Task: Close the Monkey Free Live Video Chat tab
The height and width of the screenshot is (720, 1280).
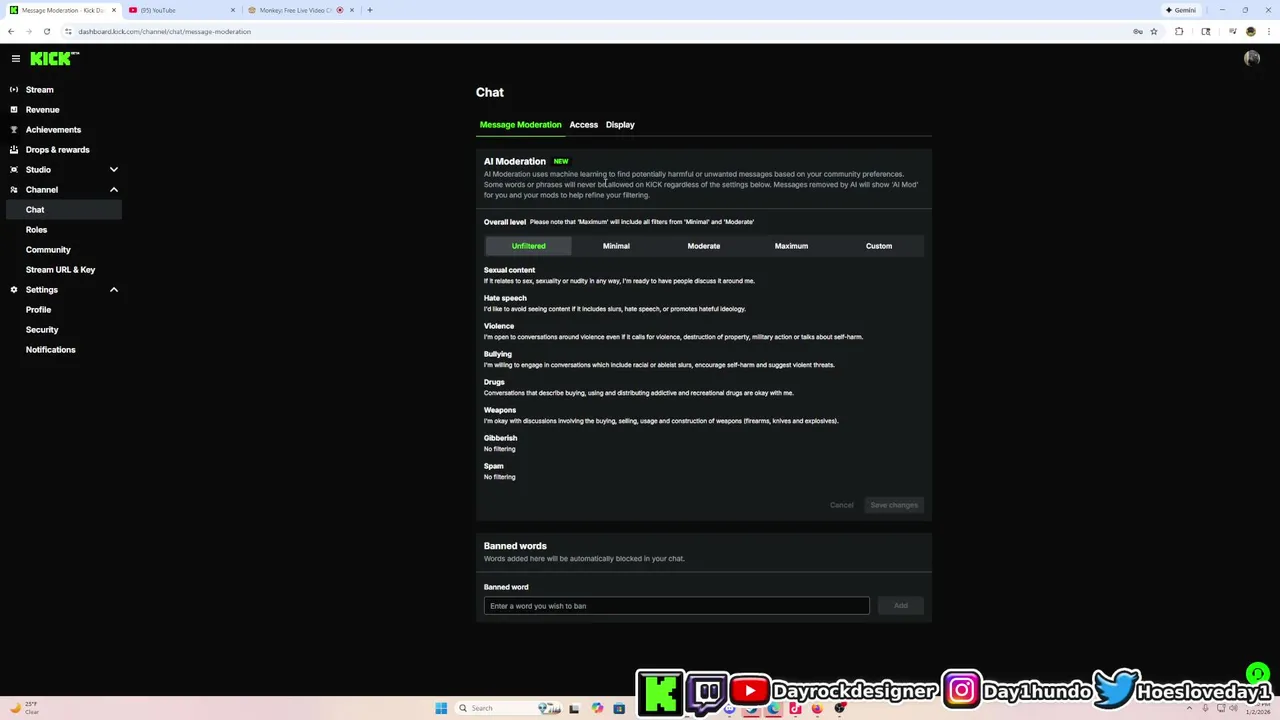Action: tap(352, 10)
